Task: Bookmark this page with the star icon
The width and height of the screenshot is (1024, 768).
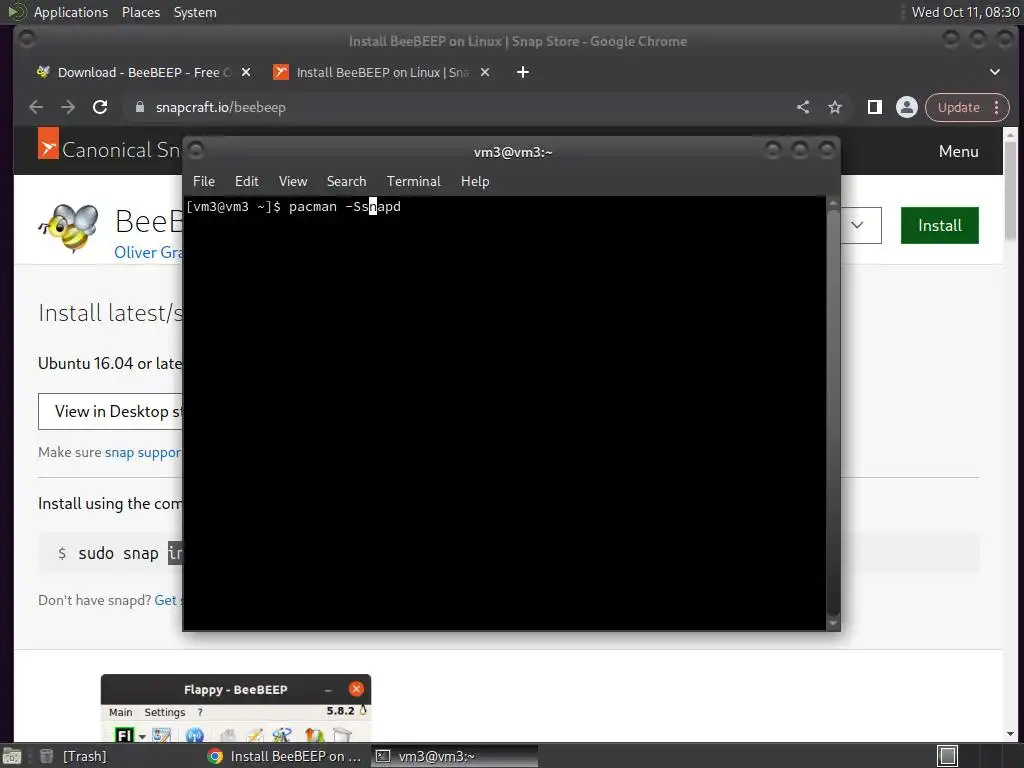Action: (835, 107)
